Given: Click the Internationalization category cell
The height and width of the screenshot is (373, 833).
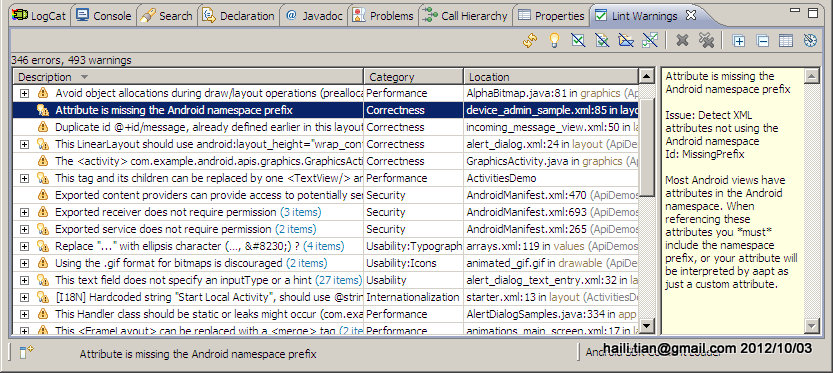Looking at the screenshot, I should tap(412, 297).
